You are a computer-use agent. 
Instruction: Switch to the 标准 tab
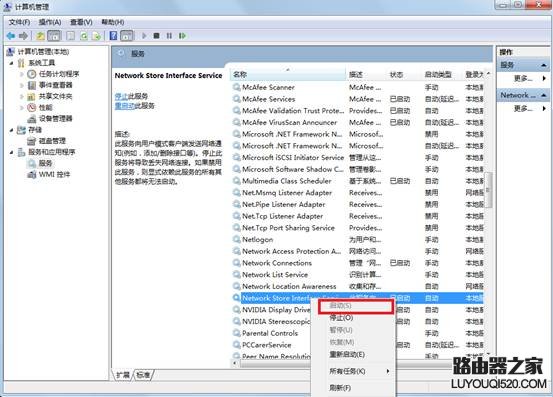tap(143, 375)
